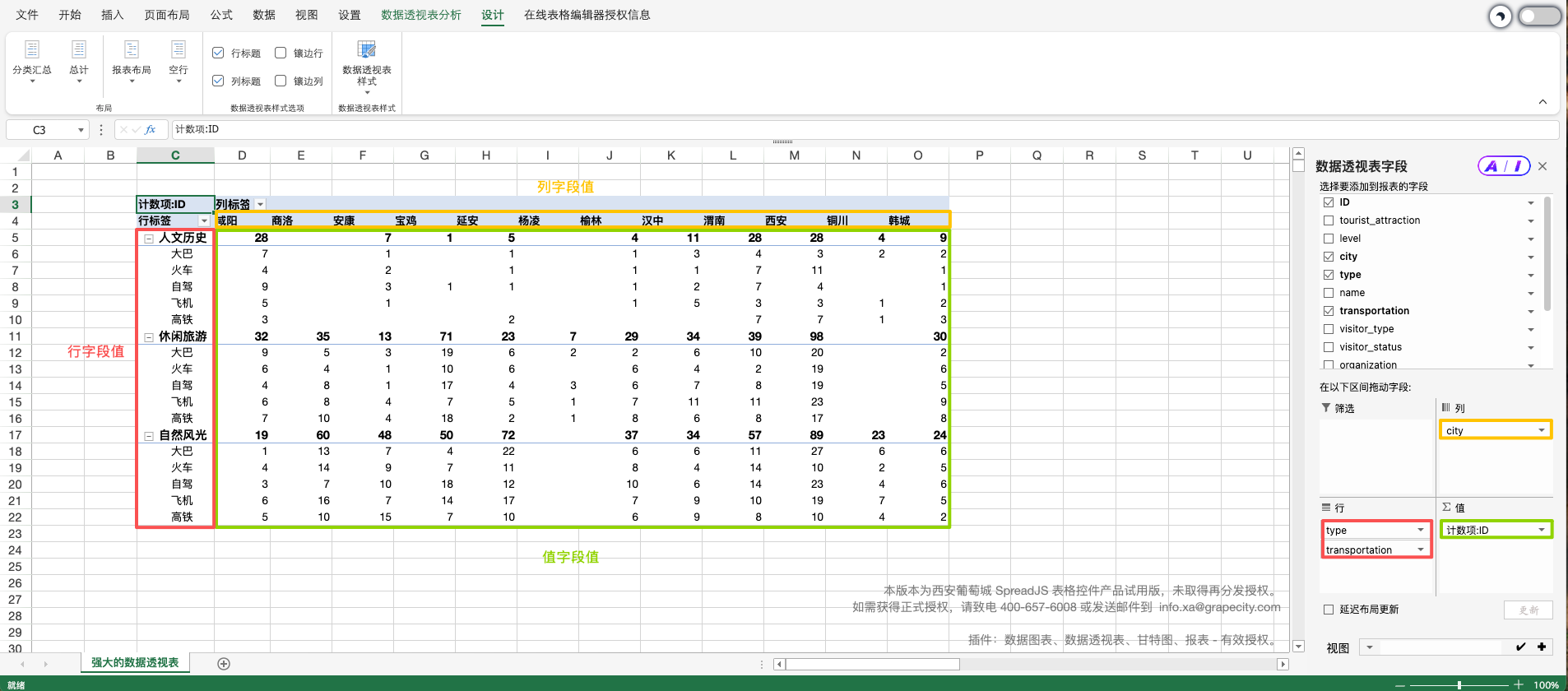Screen dimensions: 1568x691
Task: Click in the formula bar input
Action: coord(864,130)
